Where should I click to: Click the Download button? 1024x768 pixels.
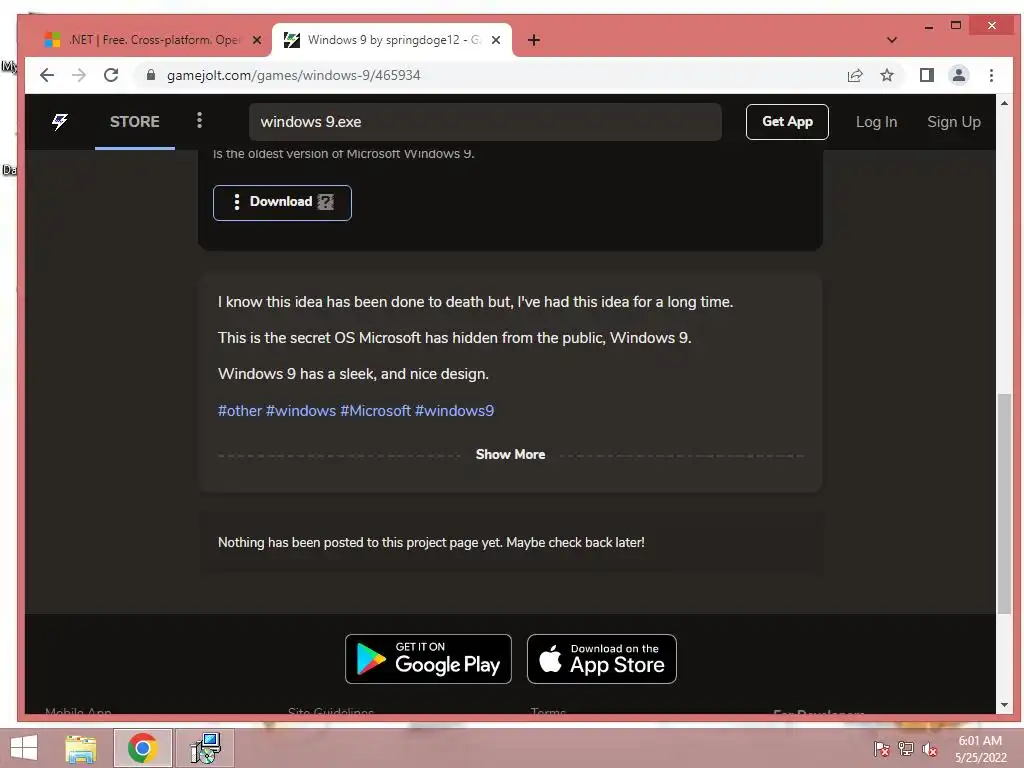[282, 202]
